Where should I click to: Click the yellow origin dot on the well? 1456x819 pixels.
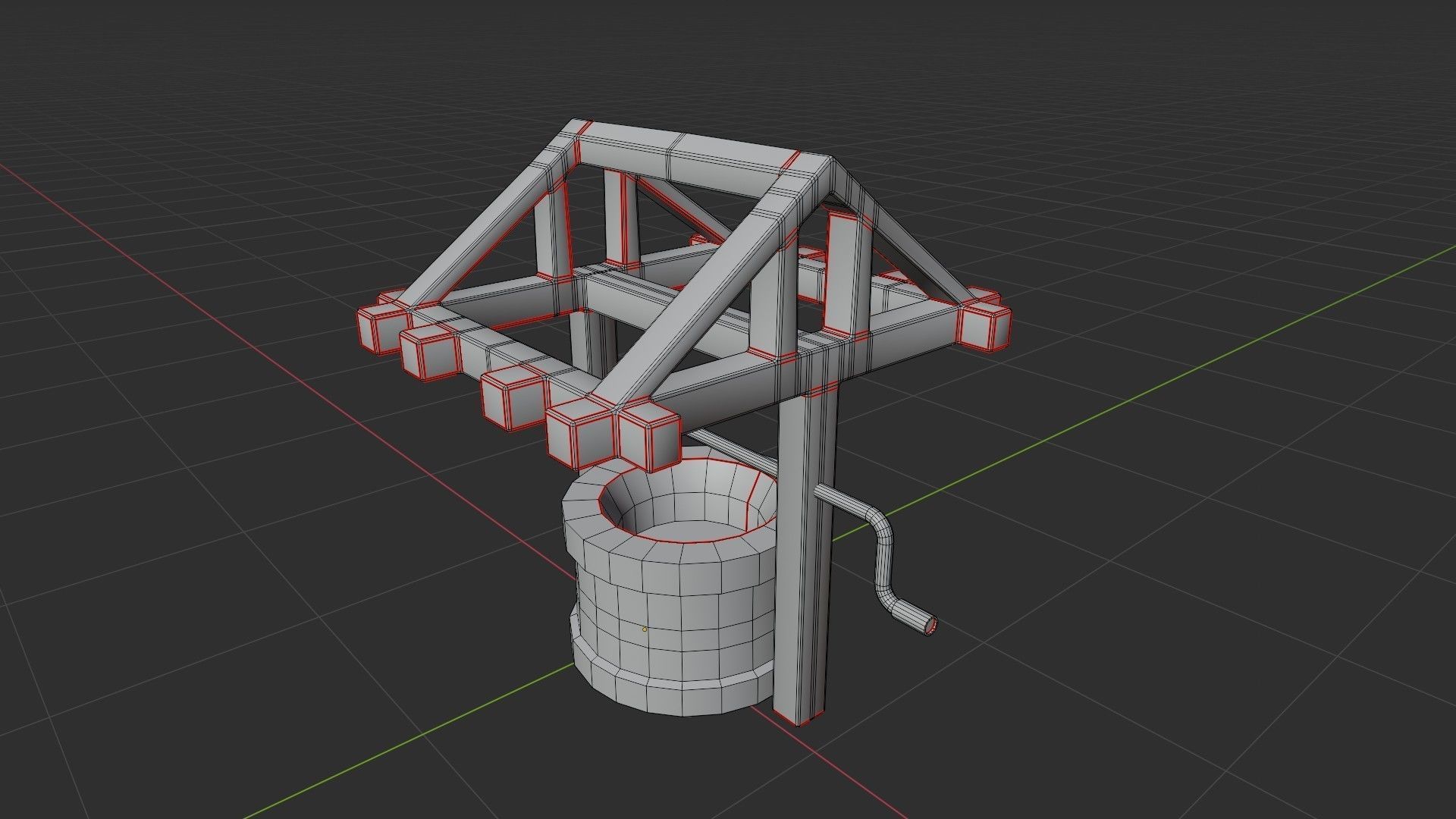click(645, 629)
